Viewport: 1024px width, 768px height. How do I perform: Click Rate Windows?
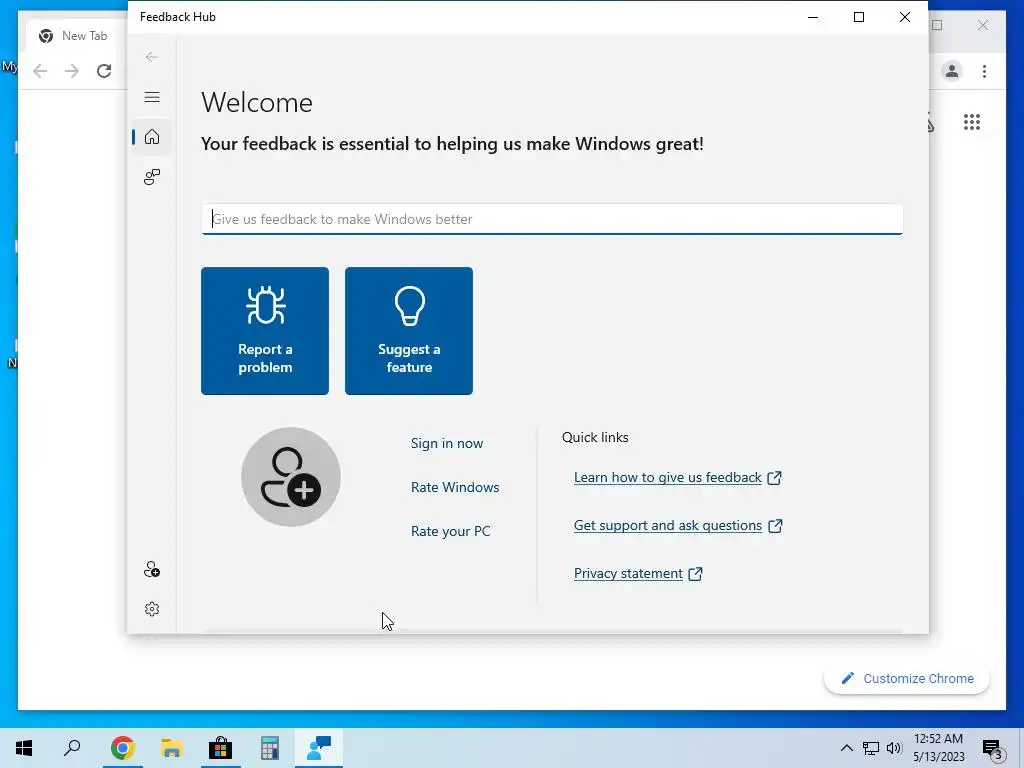(x=455, y=487)
